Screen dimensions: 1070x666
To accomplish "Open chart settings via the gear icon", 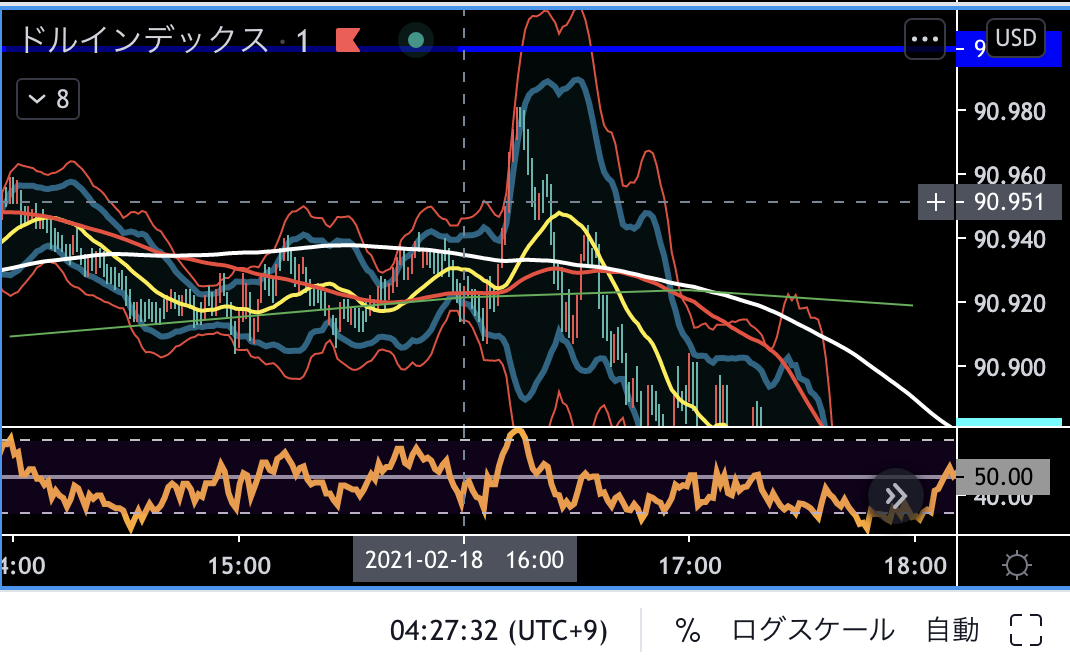I will pyautogui.click(x=1017, y=566).
